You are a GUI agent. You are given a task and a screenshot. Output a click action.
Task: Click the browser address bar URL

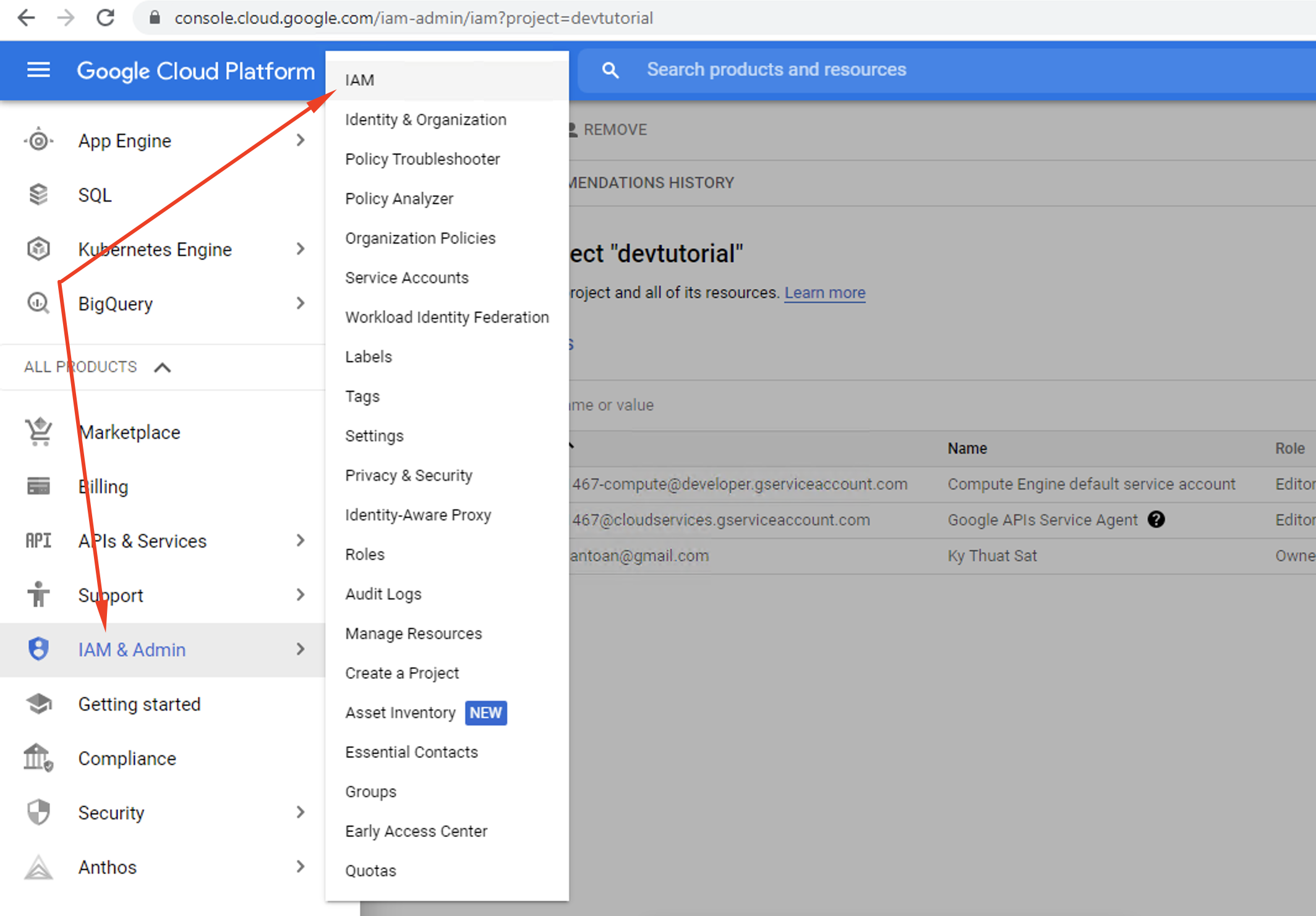click(413, 18)
